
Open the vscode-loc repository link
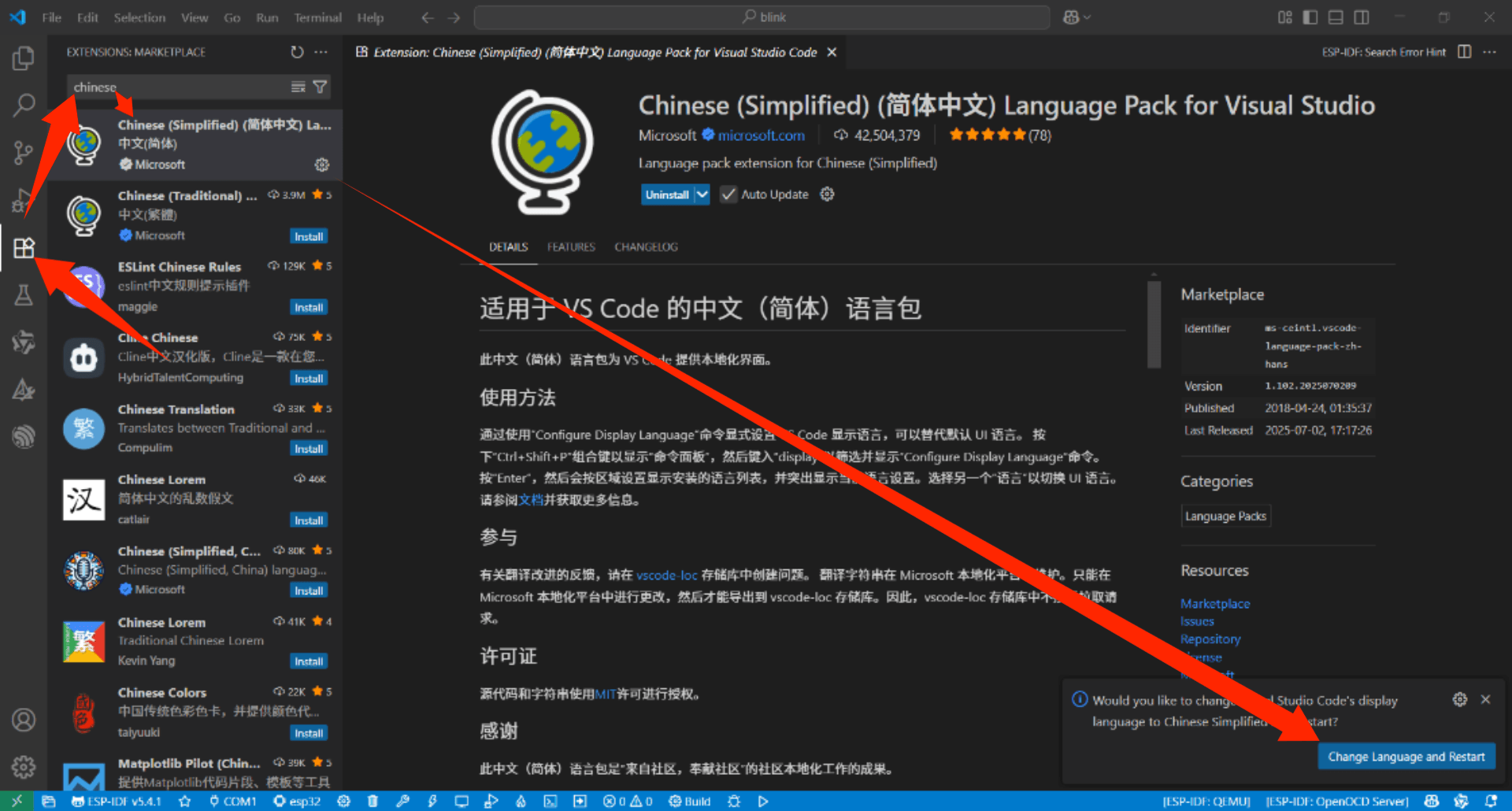click(x=667, y=575)
